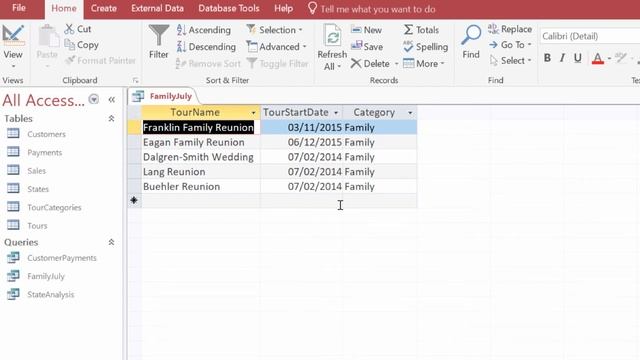This screenshot has height=360, width=640.
Task: Select the FamilyJuly document tab
Action: pyautogui.click(x=164, y=96)
